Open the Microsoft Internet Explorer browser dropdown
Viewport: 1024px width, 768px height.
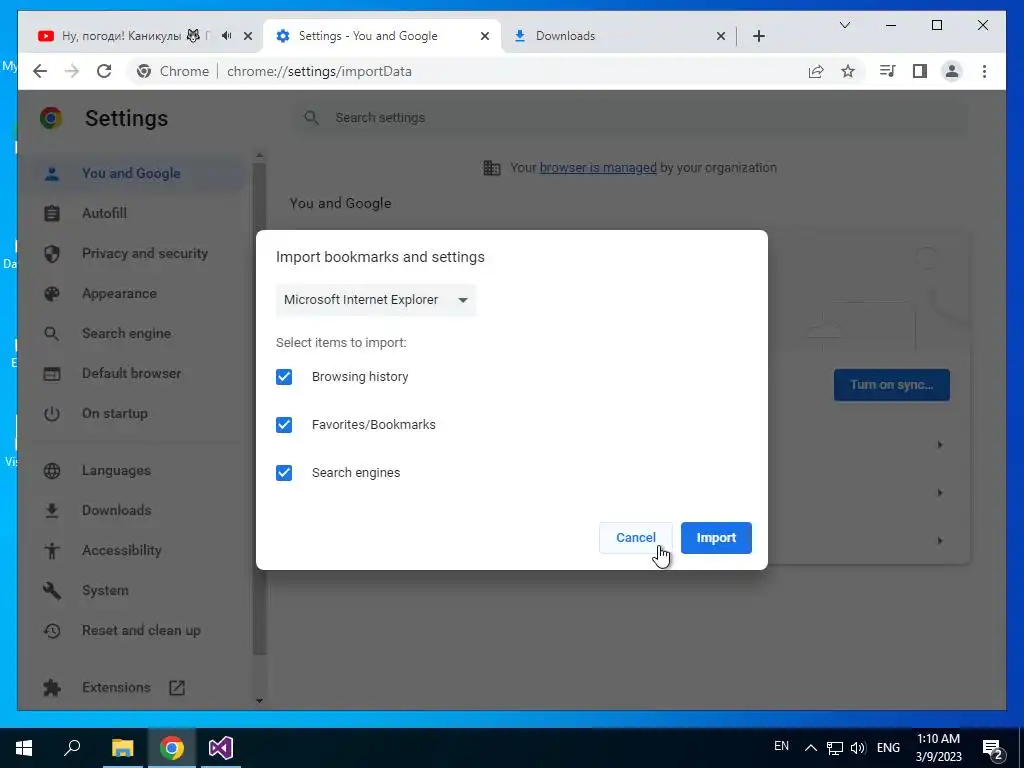[376, 300]
